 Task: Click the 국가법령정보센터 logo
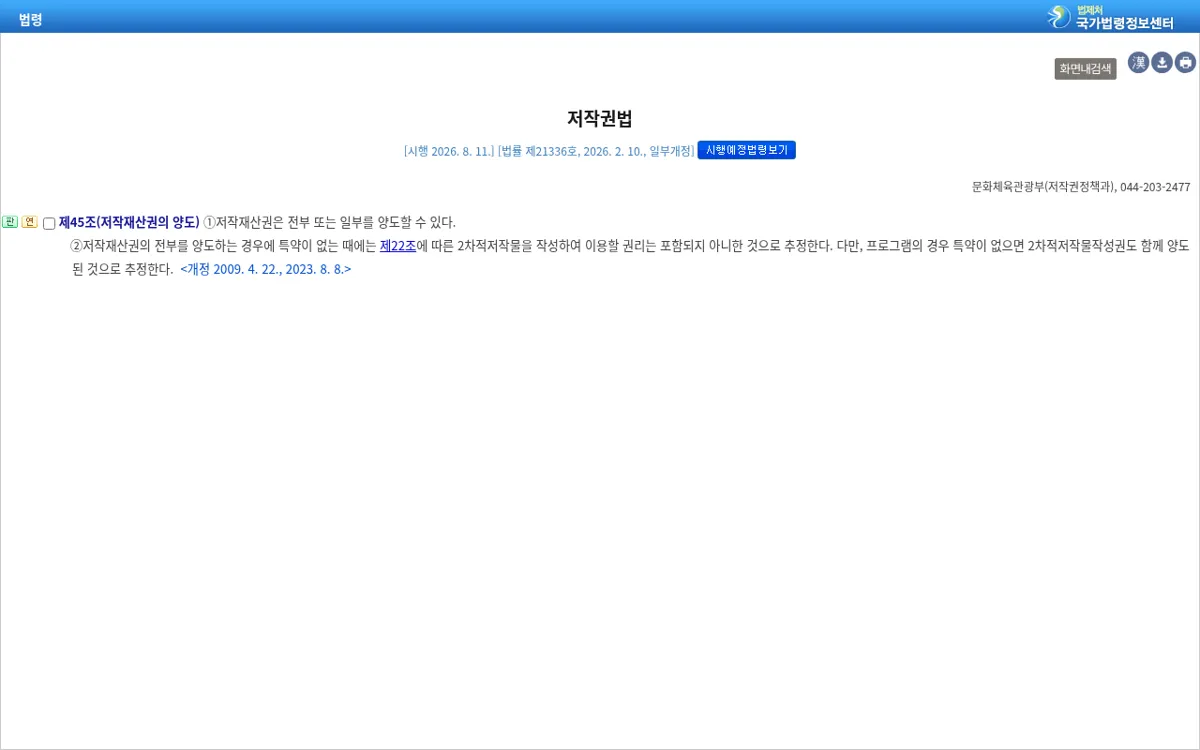click(1110, 17)
